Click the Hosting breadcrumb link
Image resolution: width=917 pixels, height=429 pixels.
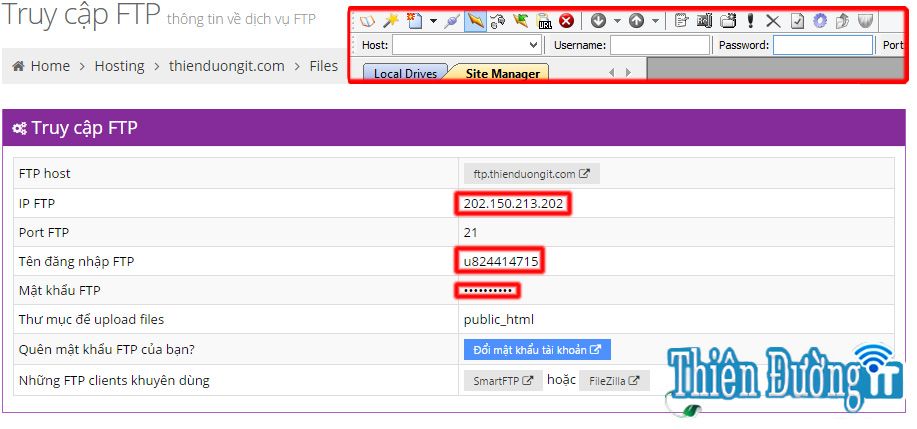[x=119, y=66]
